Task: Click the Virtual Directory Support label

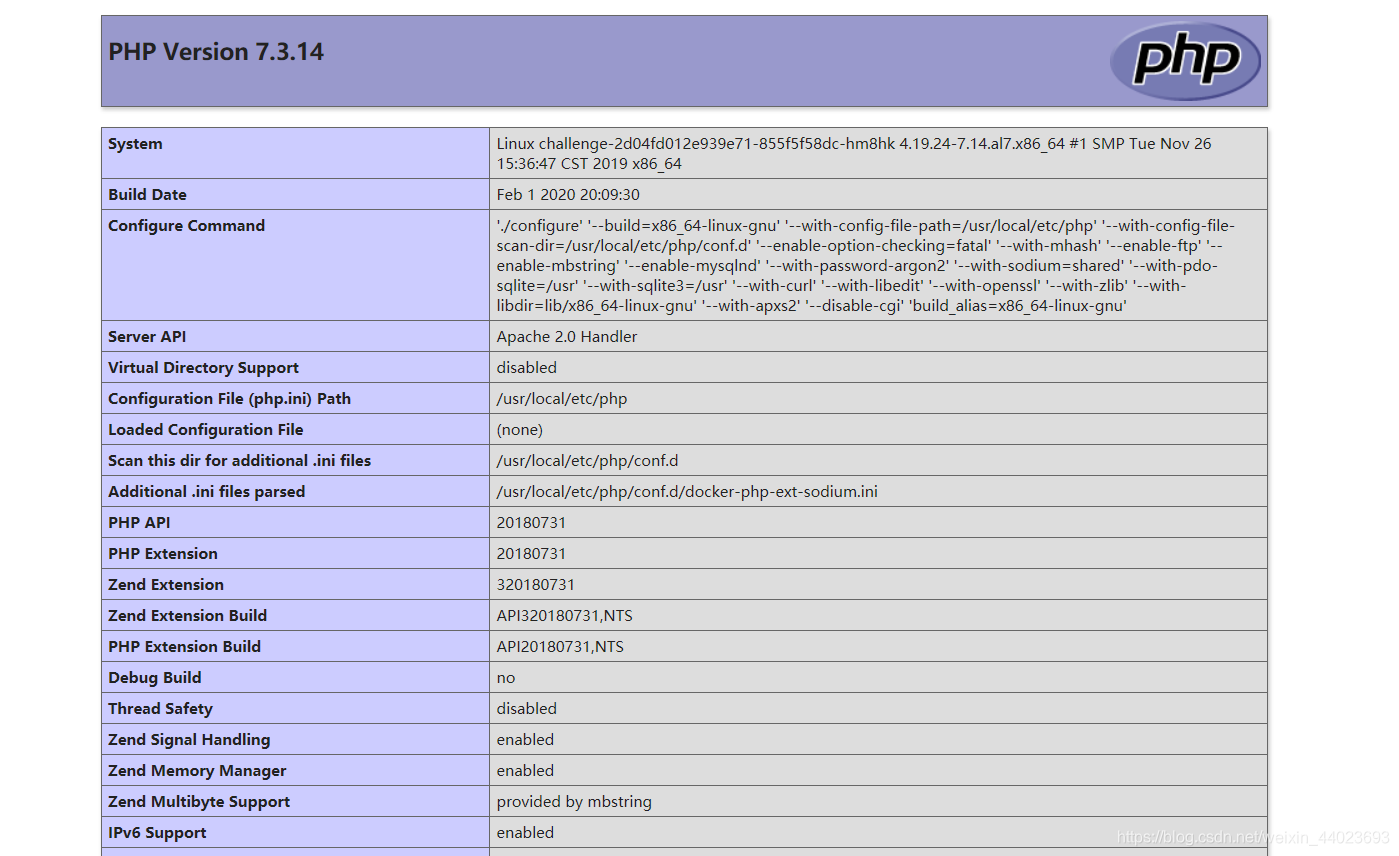Action: tap(203, 368)
